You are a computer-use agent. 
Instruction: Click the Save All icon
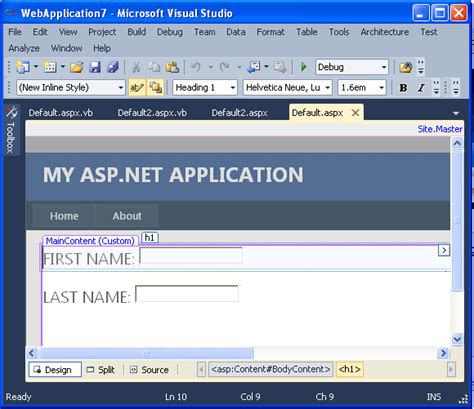(113, 68)
